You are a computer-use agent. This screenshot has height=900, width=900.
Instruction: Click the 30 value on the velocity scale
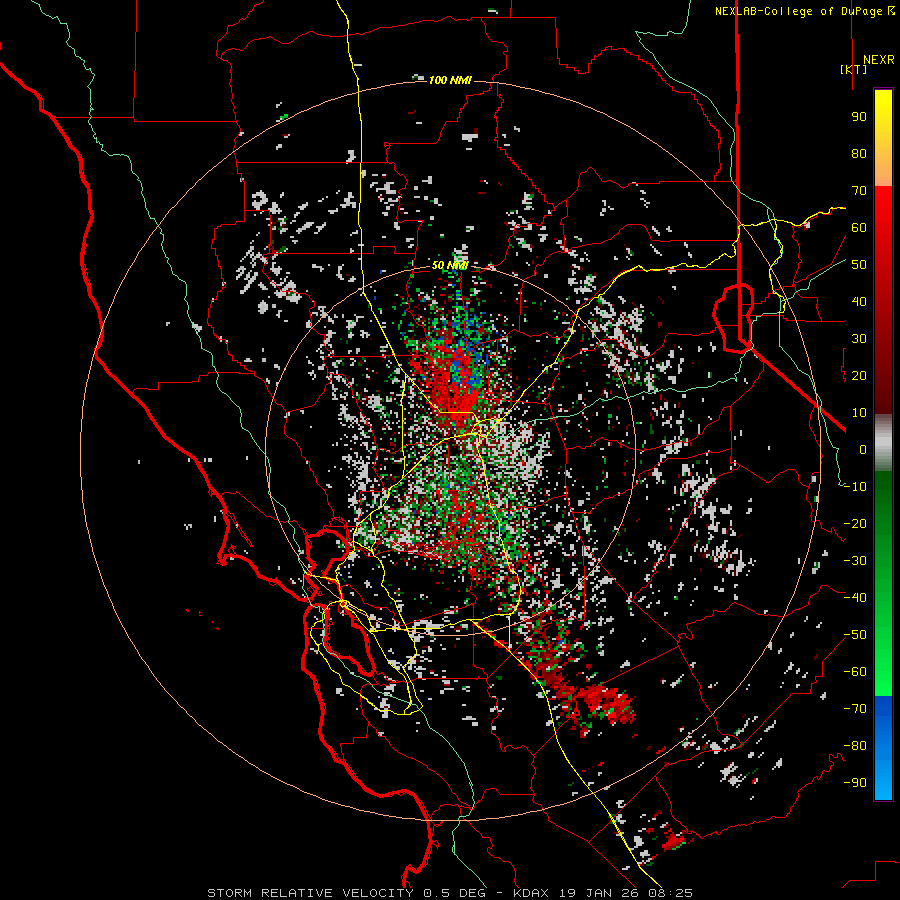click(x=859, y=339)
